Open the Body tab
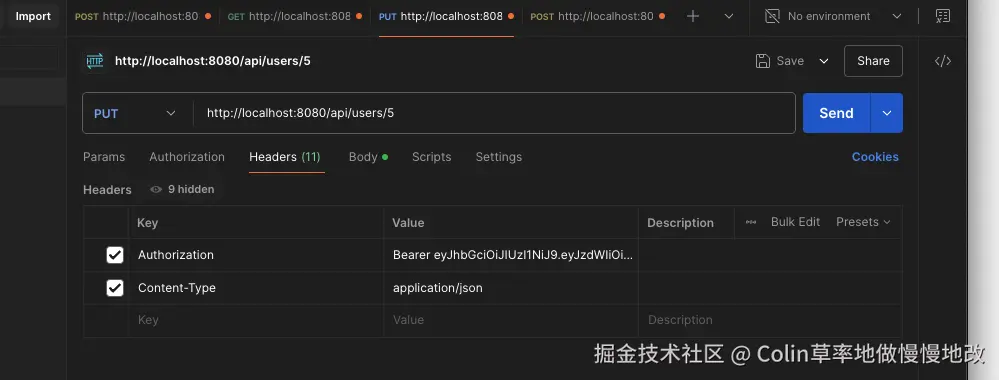 click(368, 157)
